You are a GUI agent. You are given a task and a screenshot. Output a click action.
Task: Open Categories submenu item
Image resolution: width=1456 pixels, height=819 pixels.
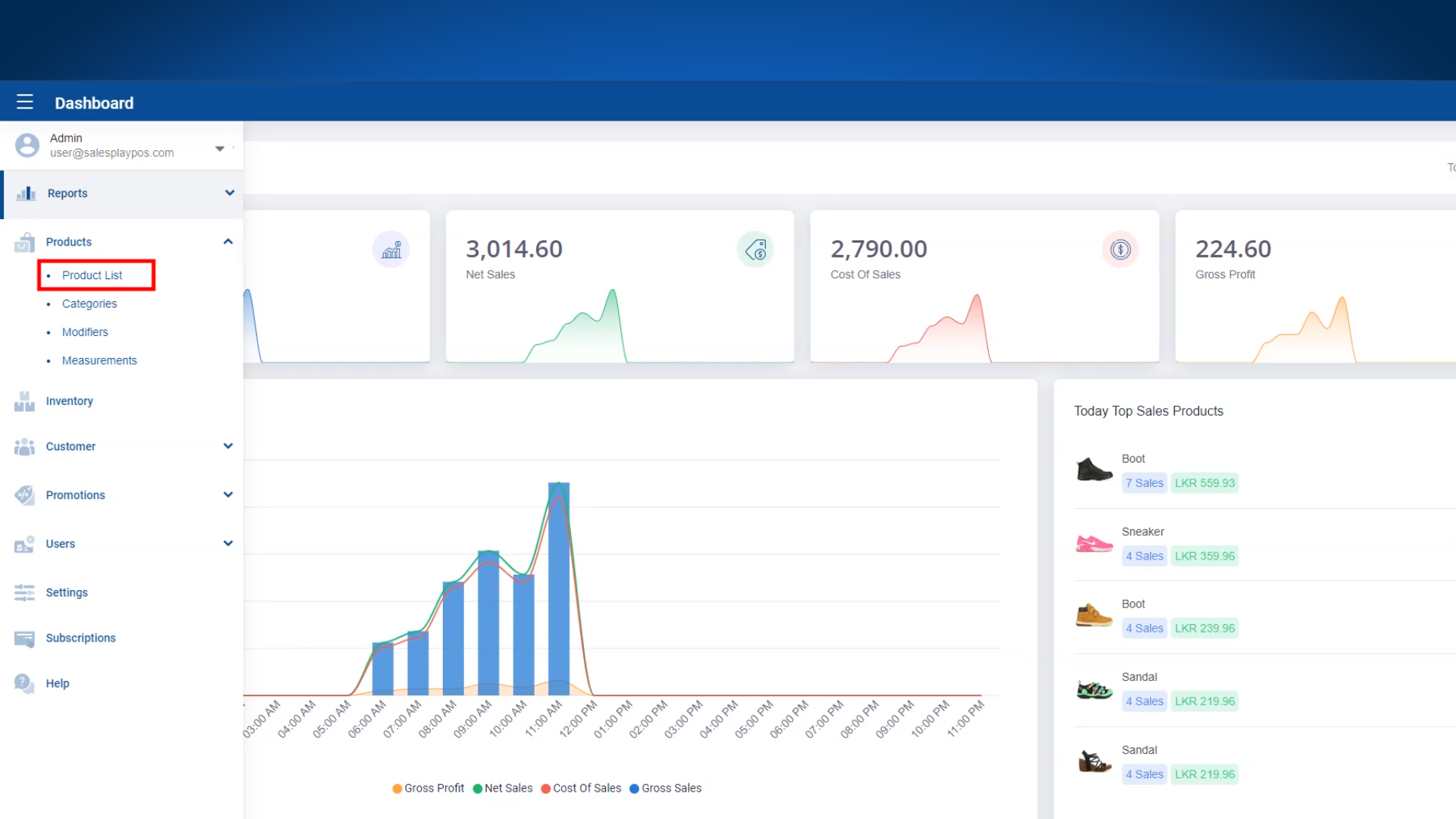click(89, 303)
